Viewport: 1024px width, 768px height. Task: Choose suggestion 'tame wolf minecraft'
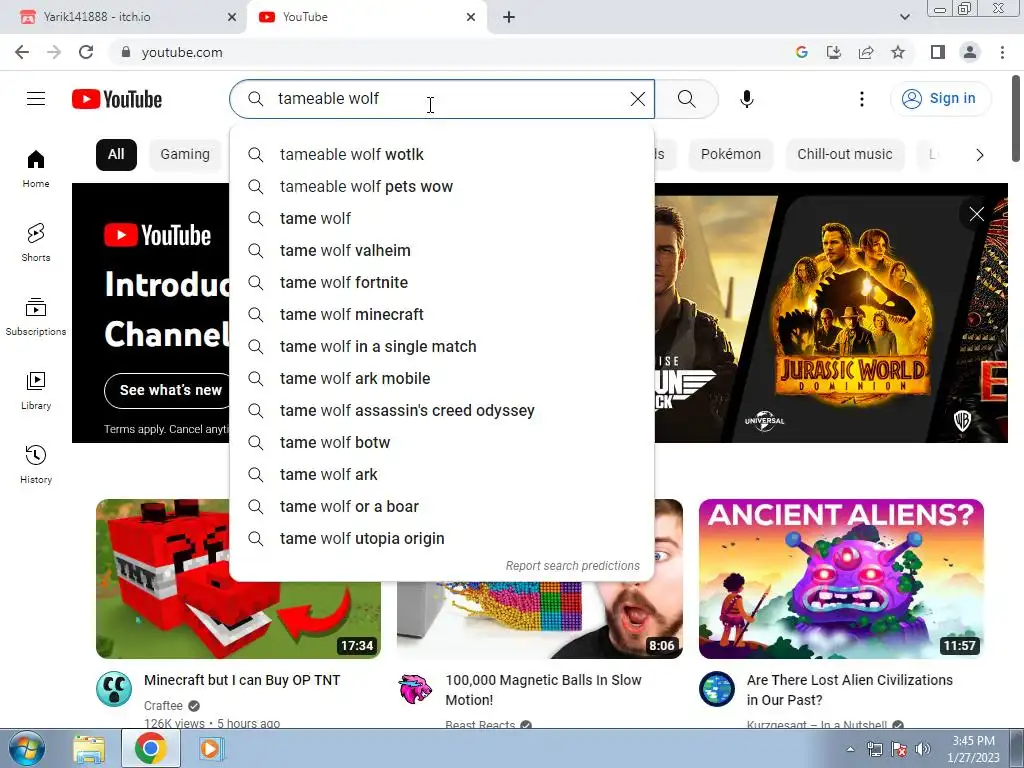442,315
